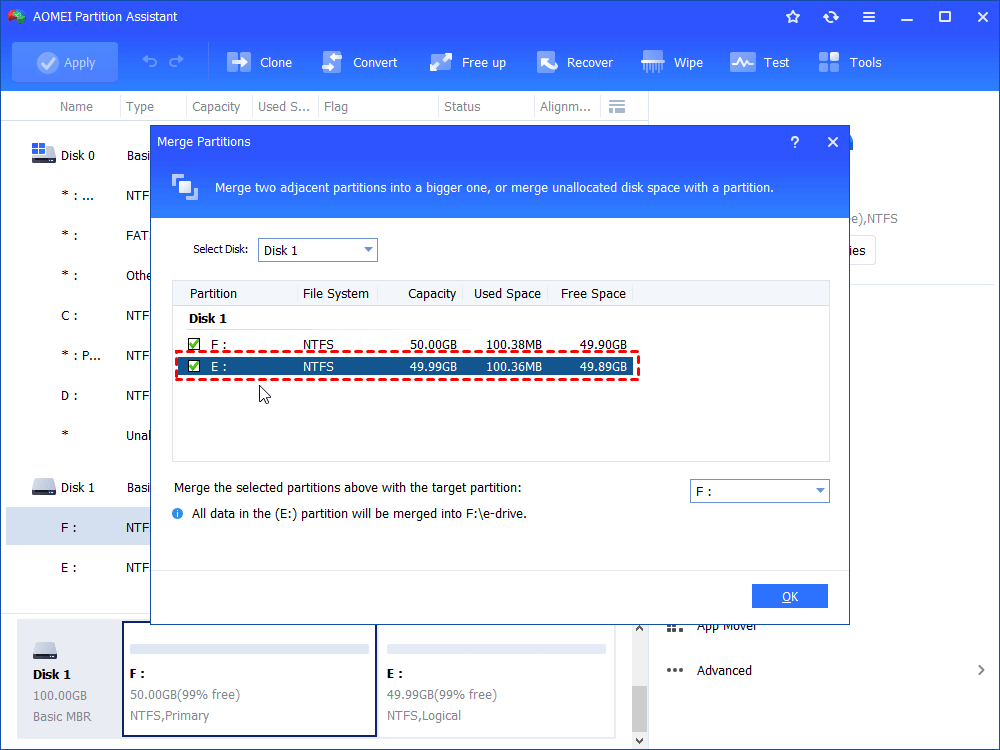
Task: Click the Advanced three-dots icon
Action: [x=675, y=670]
